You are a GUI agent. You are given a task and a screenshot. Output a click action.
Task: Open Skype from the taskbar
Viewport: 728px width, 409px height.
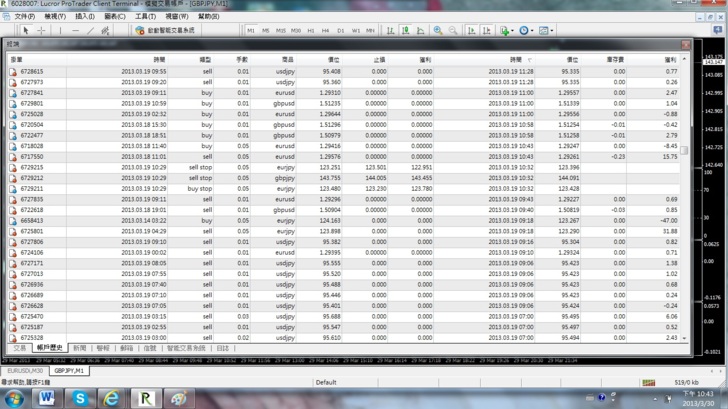click(80, 398)
